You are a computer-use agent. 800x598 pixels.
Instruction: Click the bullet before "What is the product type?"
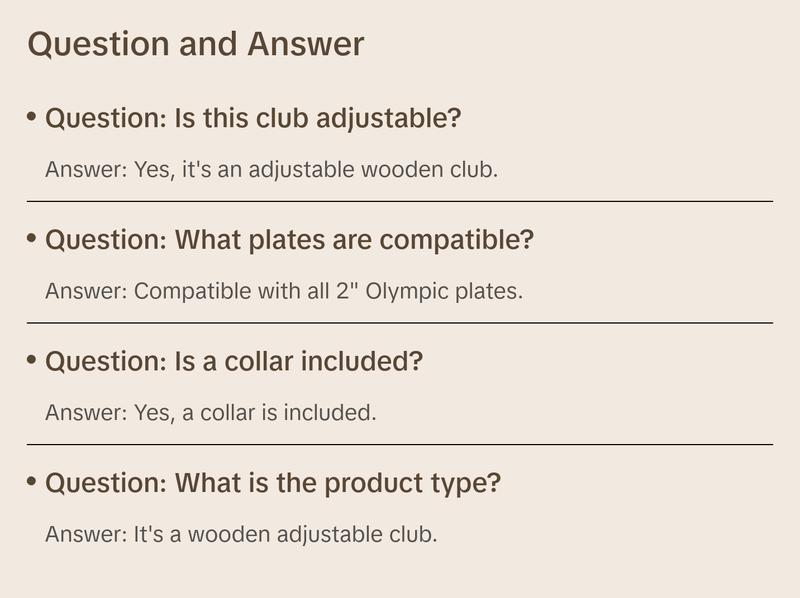[32, 482]
